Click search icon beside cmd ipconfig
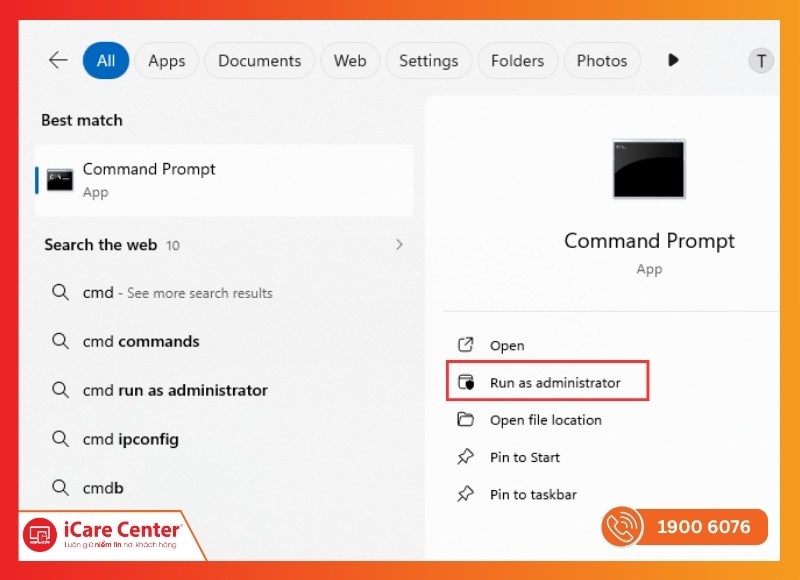The image size is (800, 580). 60,438
